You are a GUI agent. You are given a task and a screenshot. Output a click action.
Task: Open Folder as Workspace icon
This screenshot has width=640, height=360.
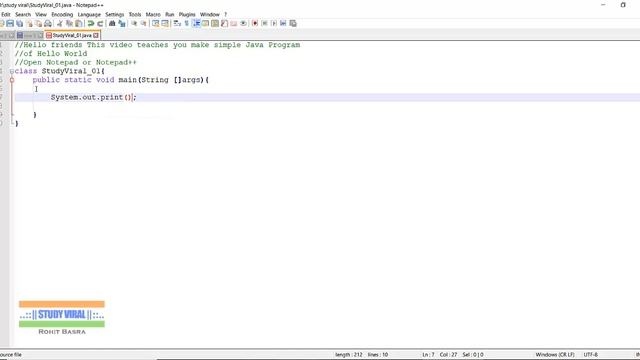coord(233,24)
